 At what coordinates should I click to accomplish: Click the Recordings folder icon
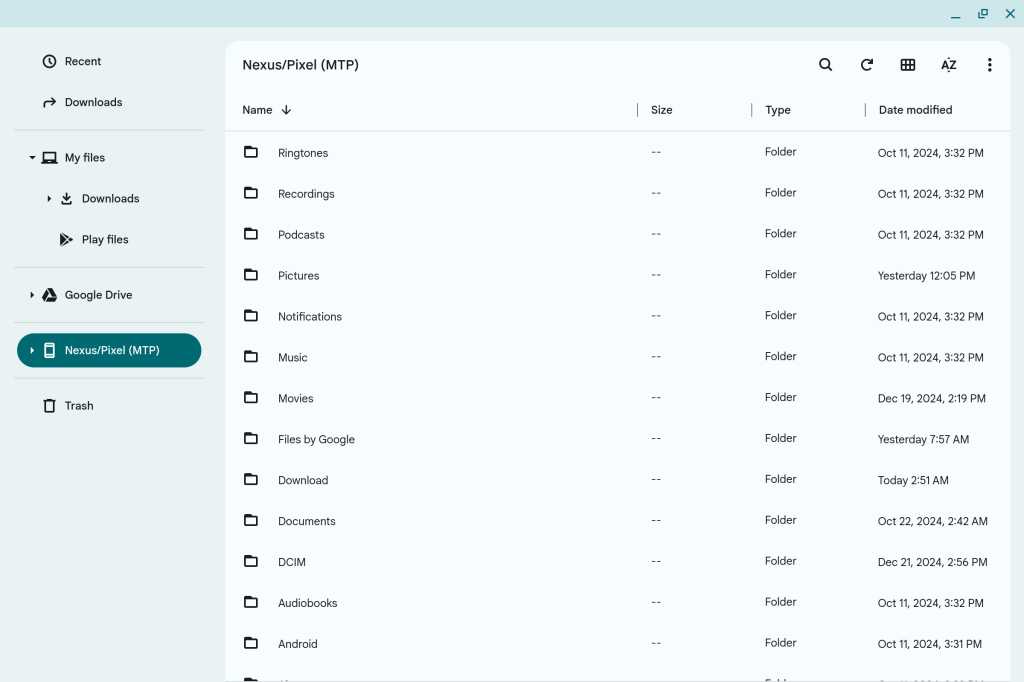[x=251, y=193]
